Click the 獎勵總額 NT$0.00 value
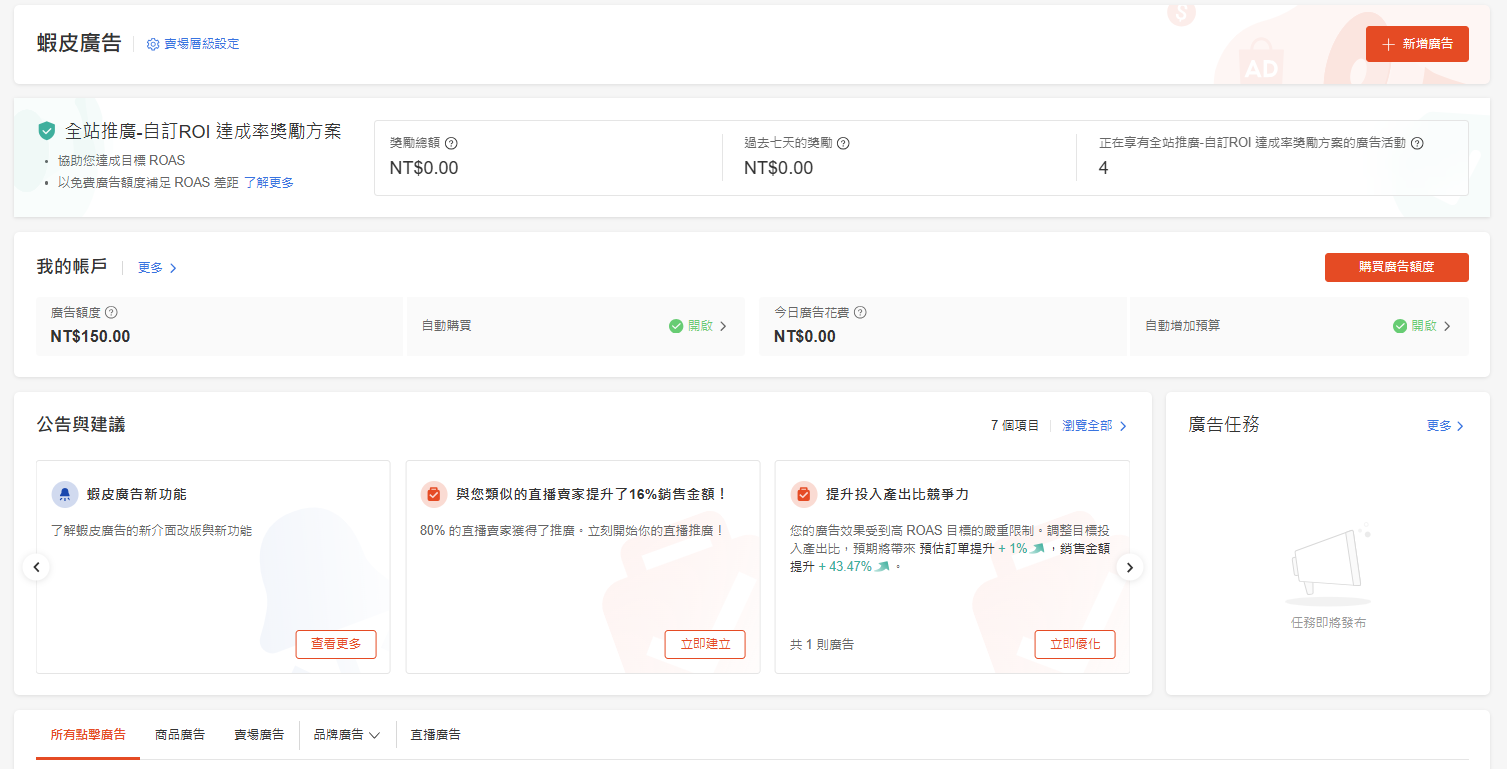 point(424,168)
